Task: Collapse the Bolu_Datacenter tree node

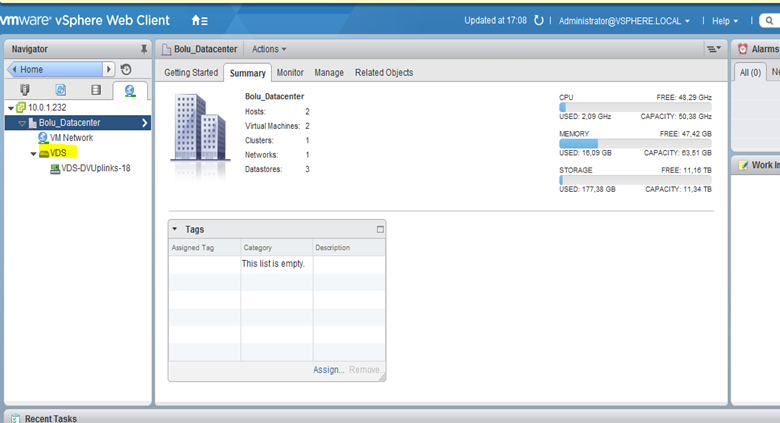Action: tap(22, 123)
